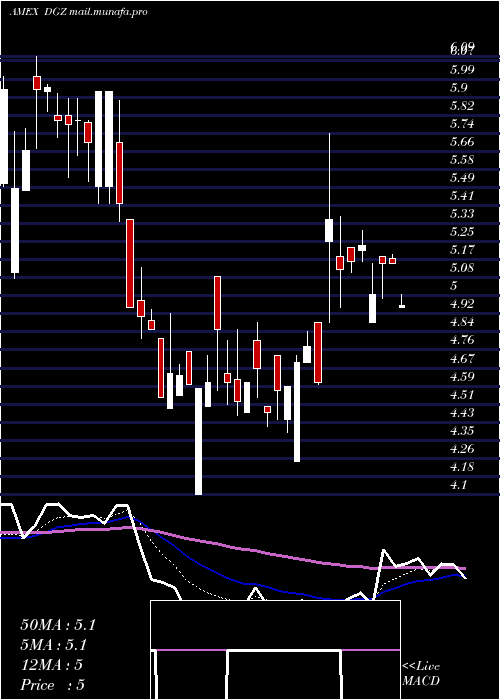
Task: Click the 5.99 price axis label
Action: pos(462,69)
